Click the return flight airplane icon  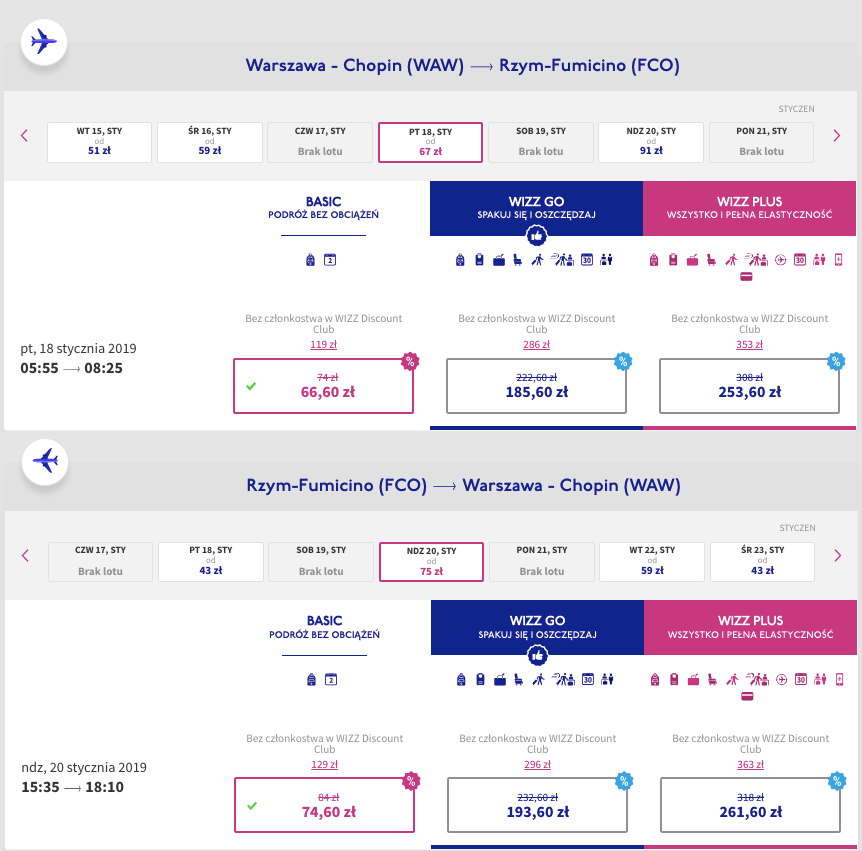[45, 462]
